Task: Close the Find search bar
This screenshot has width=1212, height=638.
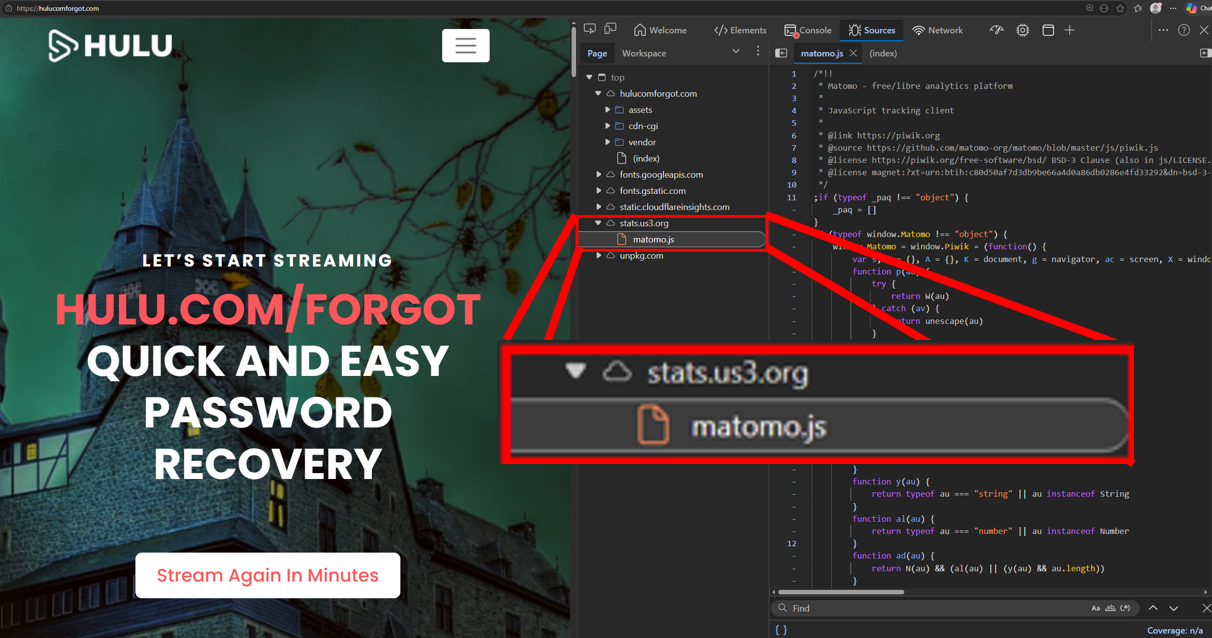Action: pyautogui.click(x=1206, y=608)
